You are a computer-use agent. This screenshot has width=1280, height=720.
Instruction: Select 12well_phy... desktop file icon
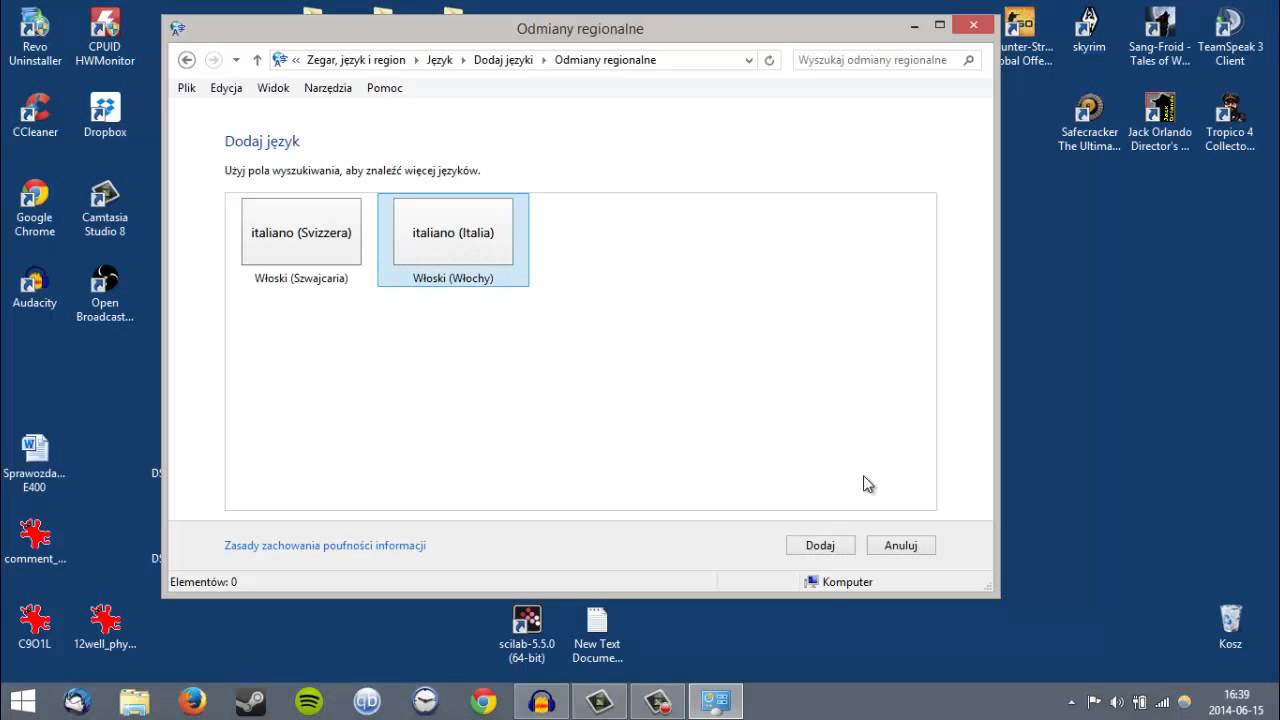pos(105,627)
